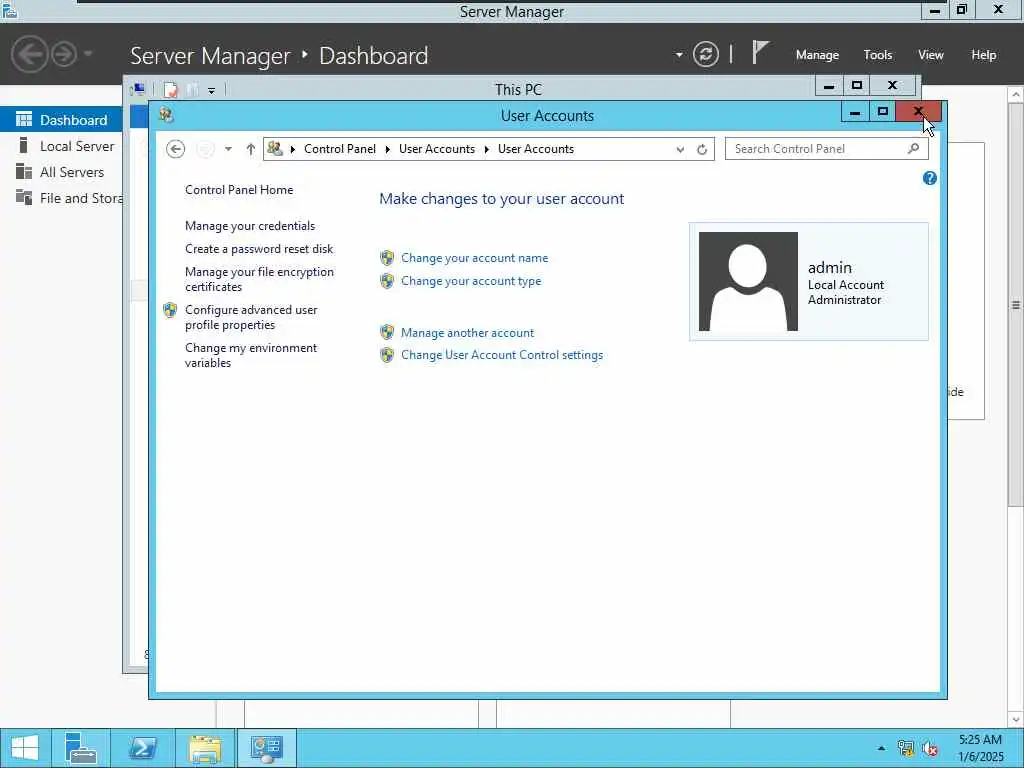Open File Explorer from the taskbar
This screenshot has height=768, width=1024.
tap(204, 748)
